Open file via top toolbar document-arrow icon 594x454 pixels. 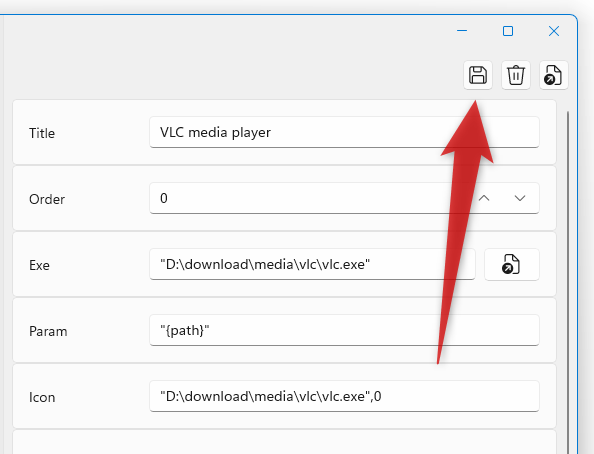coord(553,75)
